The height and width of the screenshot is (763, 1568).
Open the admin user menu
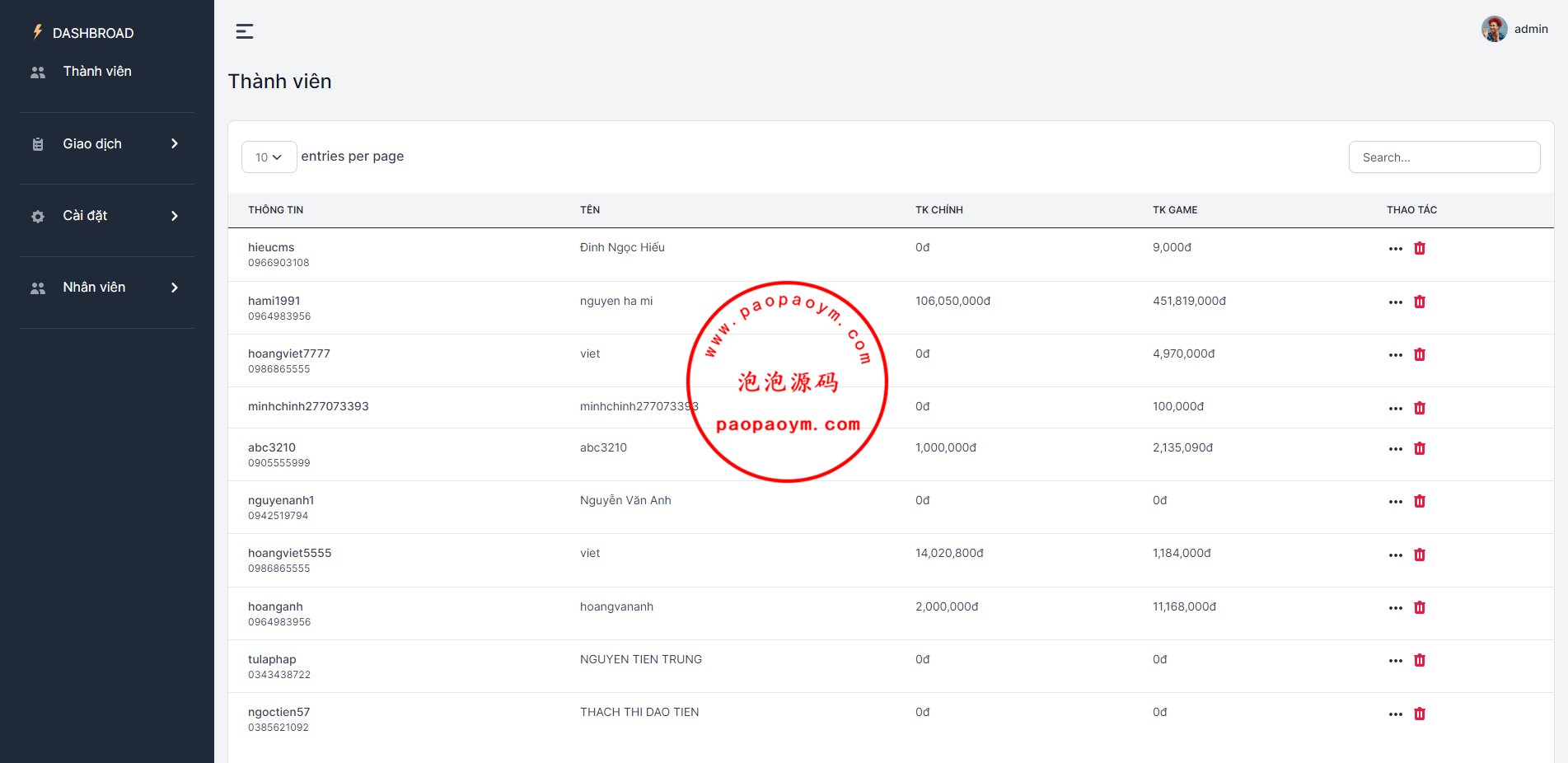click(1530, 29)
